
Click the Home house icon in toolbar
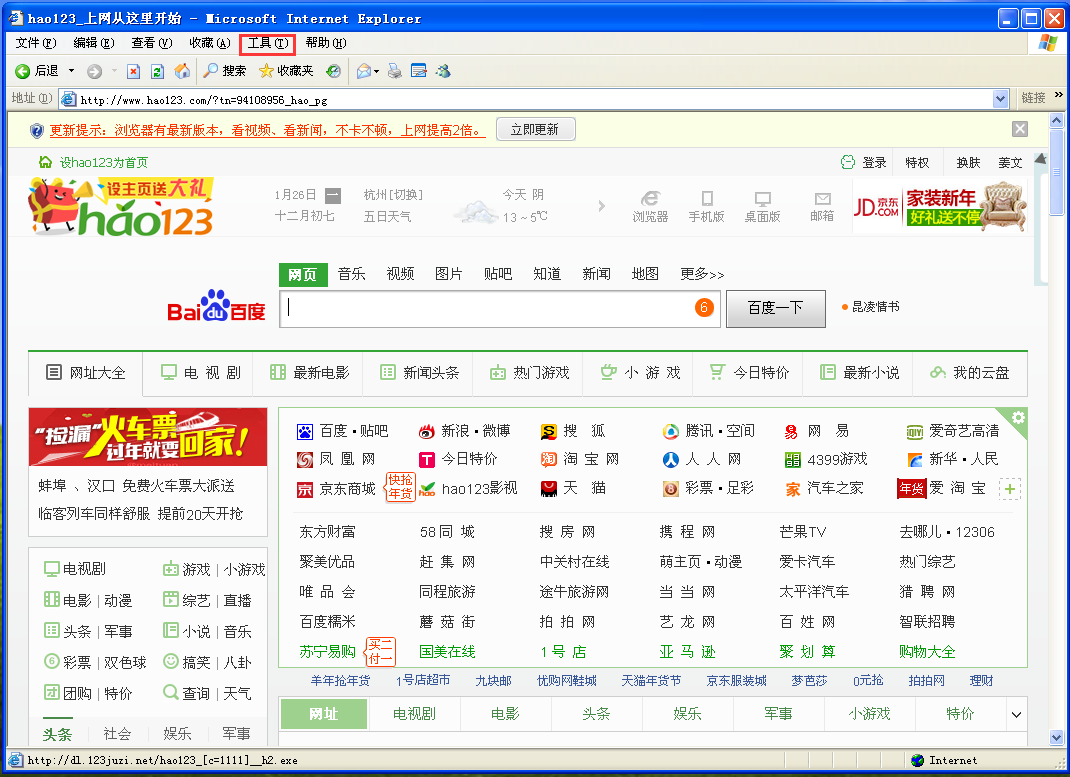[x=182, y=71]
